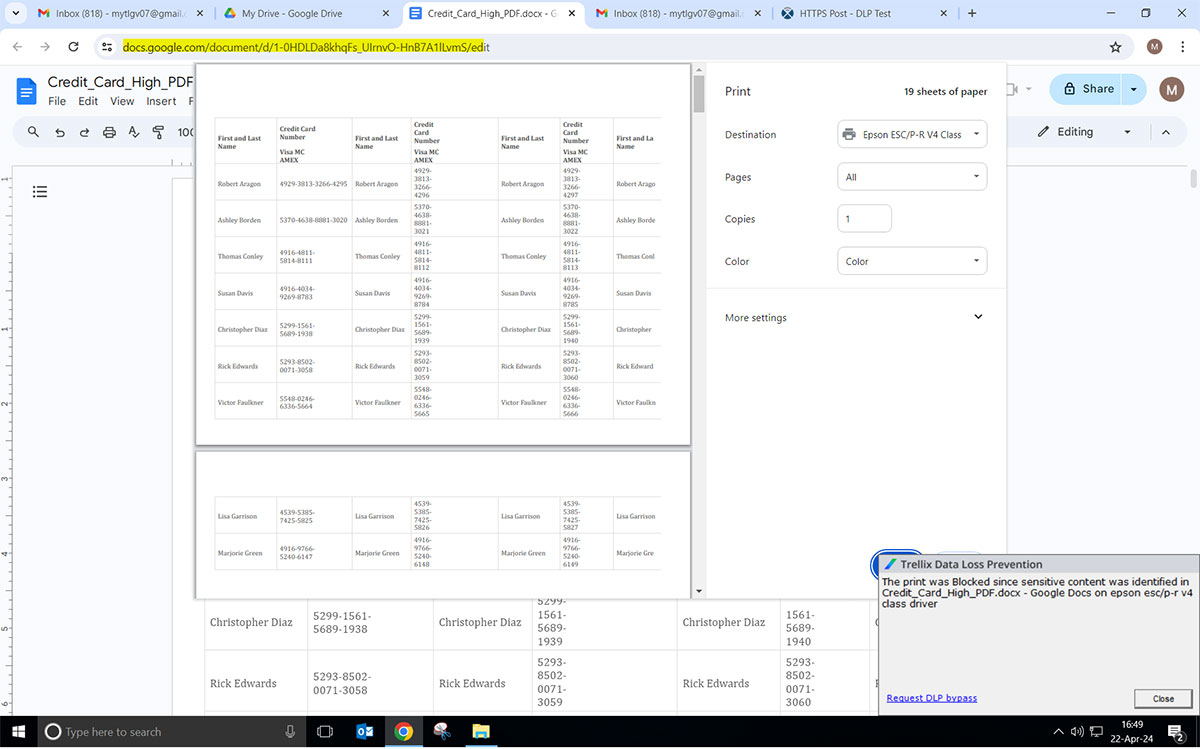Open the document outline icon
Screen dimensions: 1200x749
pyautogui.click(x=40, y=191)
